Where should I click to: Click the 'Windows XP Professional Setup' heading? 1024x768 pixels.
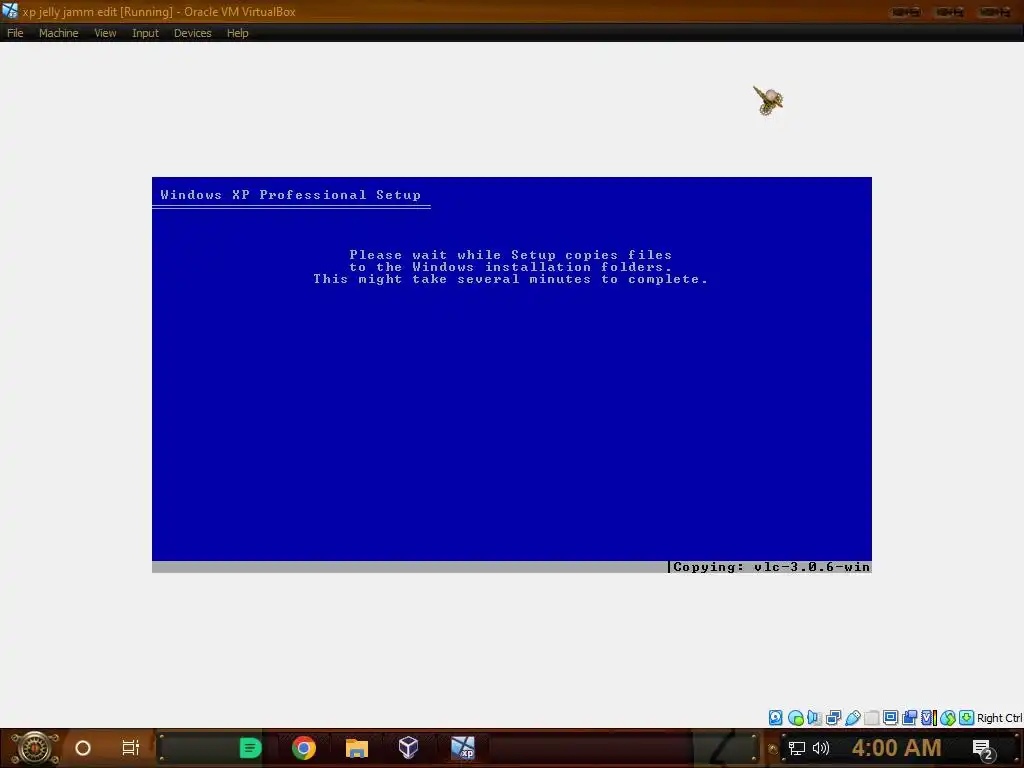pyautogui.click(x=291, y=195)
